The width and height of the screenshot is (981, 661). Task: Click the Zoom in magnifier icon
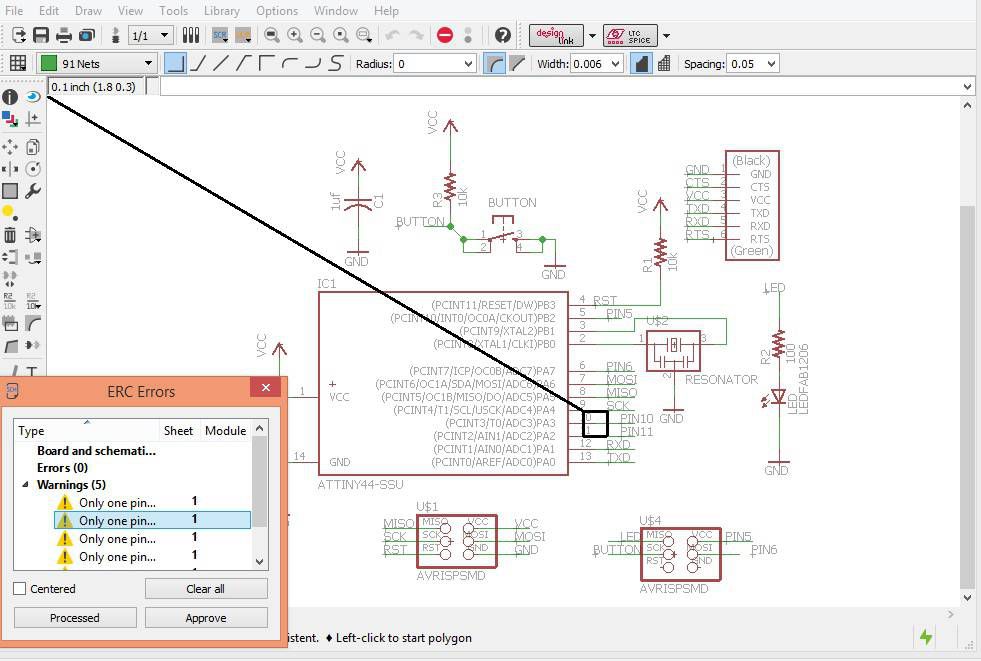coord(295,36)
